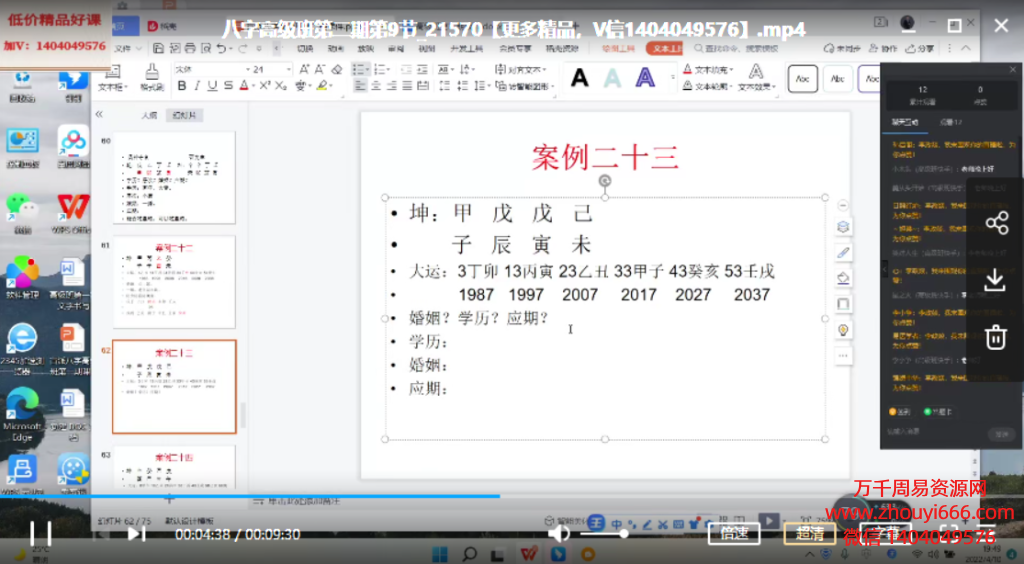Open the 绘图工具 drawing tools tab
Viewport: 1024px width, 564px height.
pyautogui.click(x=618, y=48)
